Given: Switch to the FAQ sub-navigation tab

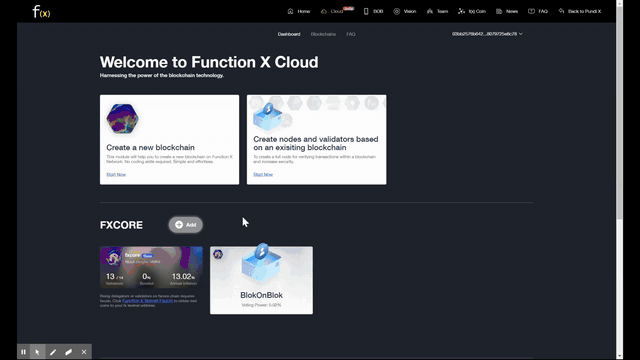Looking at the screenshot, I should [x=351, y=34].
